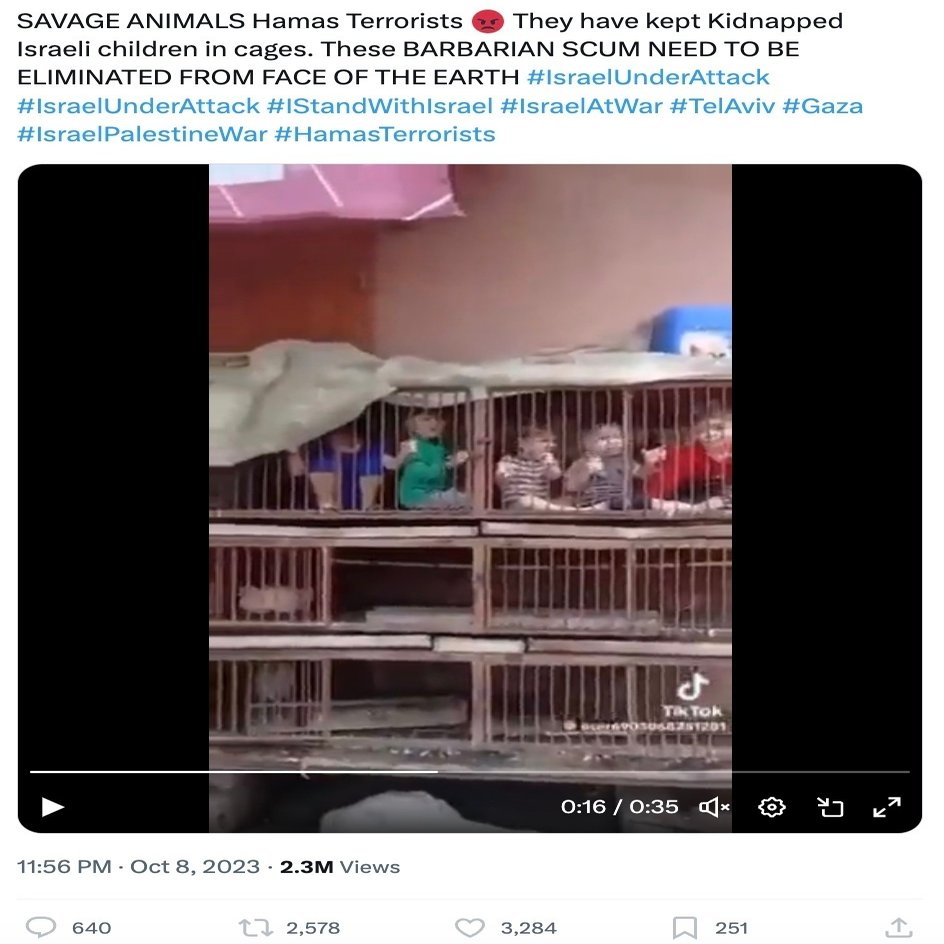Click the 11:56 PM Oct 8, 2023 timestamp
944x944 pixels.
click(138, 866)
